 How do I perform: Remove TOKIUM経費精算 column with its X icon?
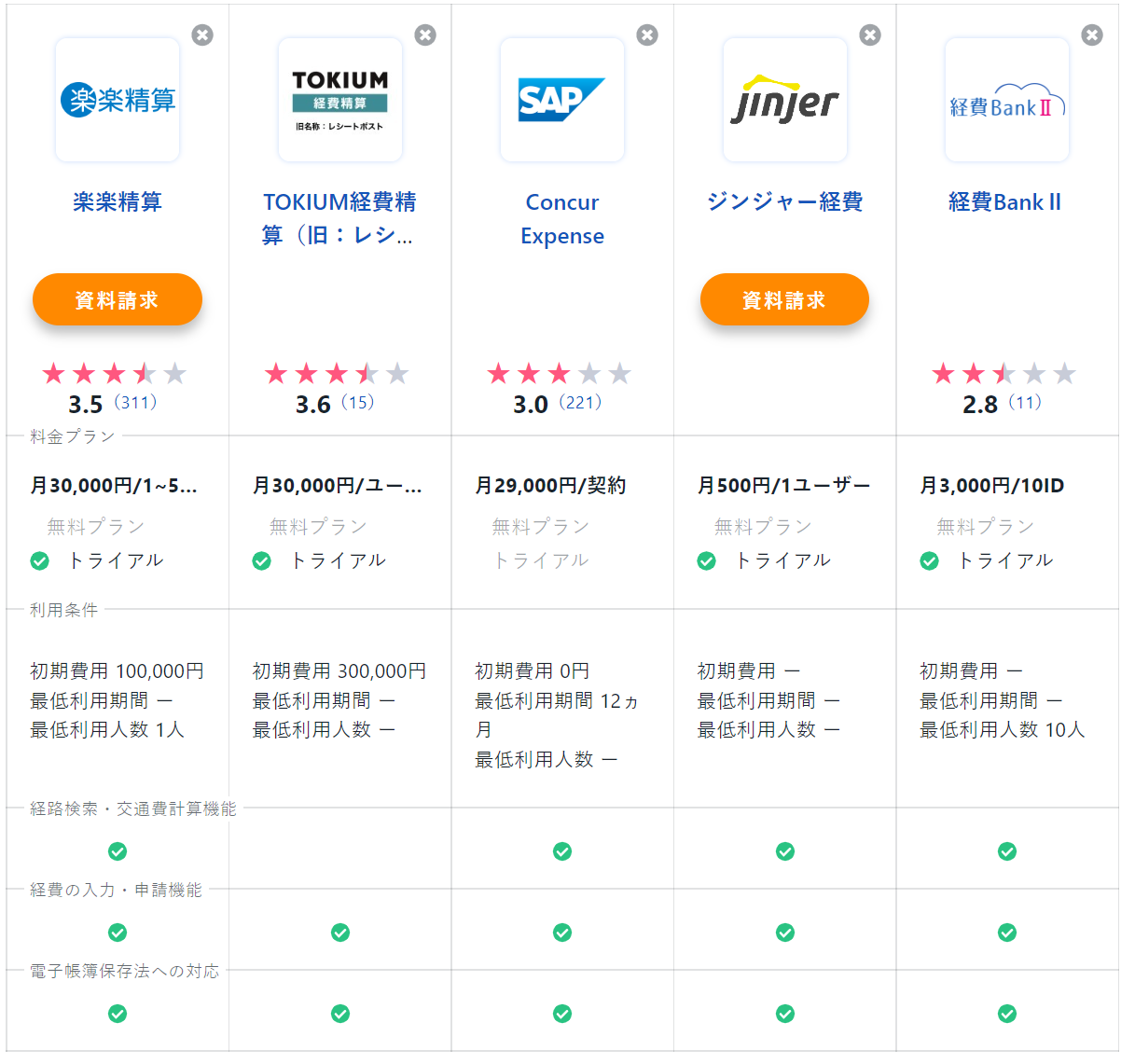[425, 35]
